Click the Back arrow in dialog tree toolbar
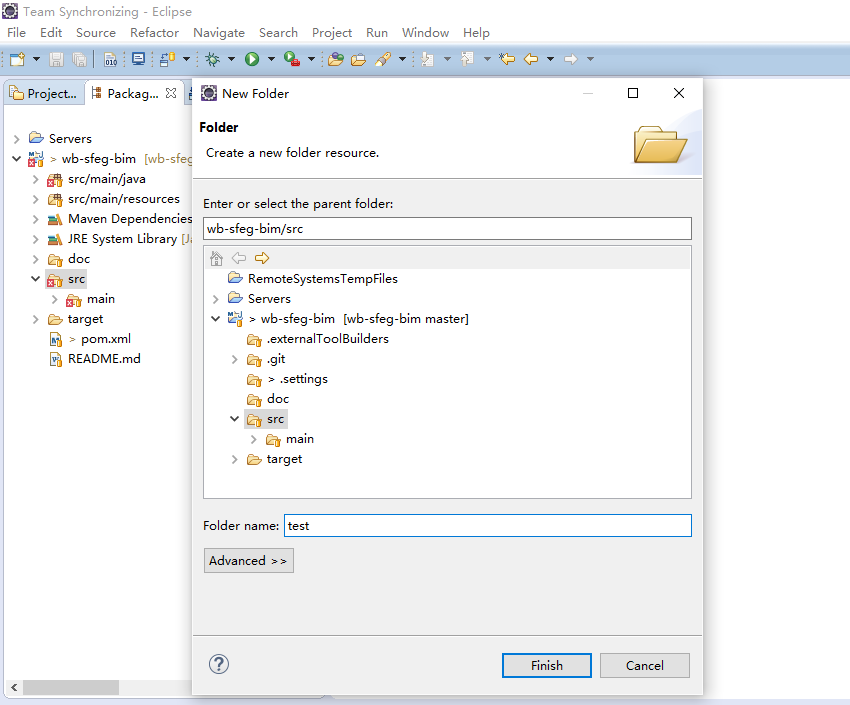The height and width of the screenshot is (705, 850). click(x=239, y=258)
